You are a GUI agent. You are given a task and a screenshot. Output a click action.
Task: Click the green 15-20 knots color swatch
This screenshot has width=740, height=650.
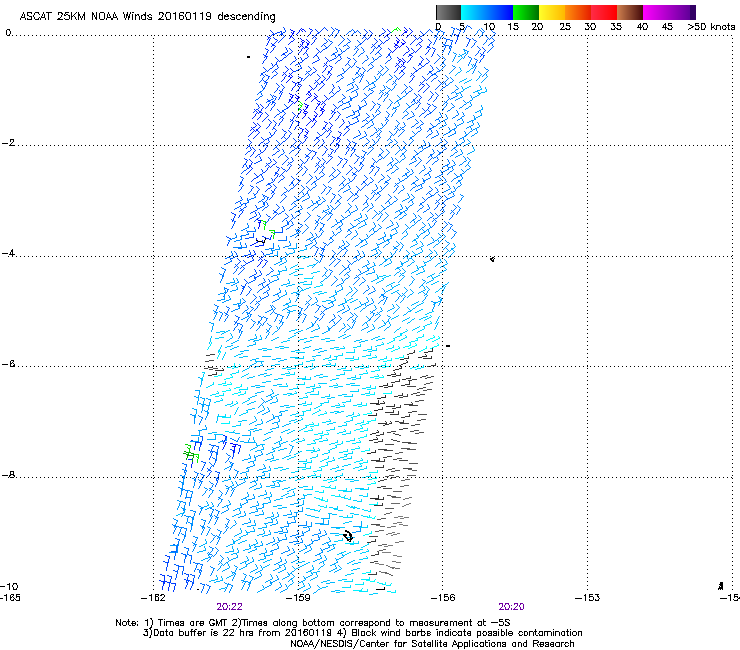tap(526, 12)
